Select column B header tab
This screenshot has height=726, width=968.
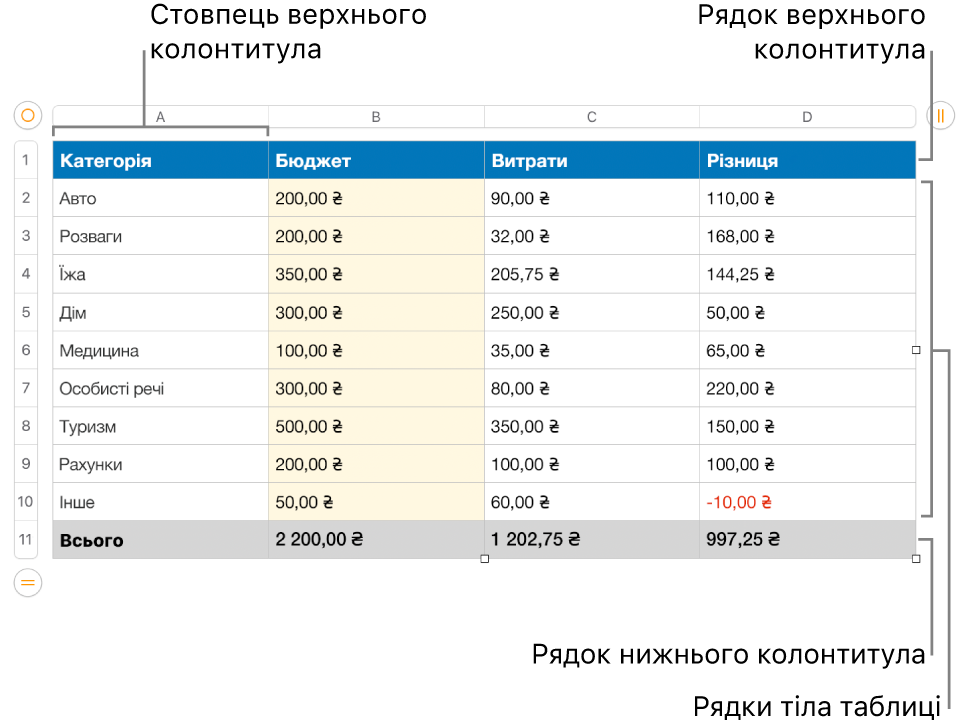pyautogui.click(x=376, y=117)
